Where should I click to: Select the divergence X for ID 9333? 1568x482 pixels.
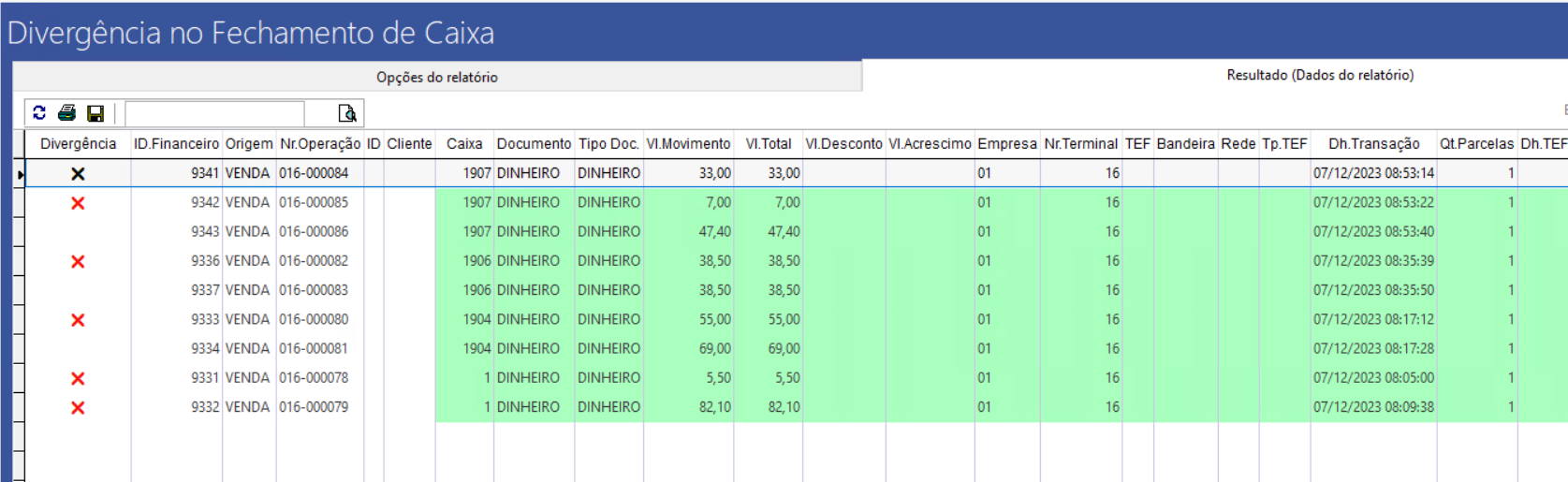tap(78, 320)
